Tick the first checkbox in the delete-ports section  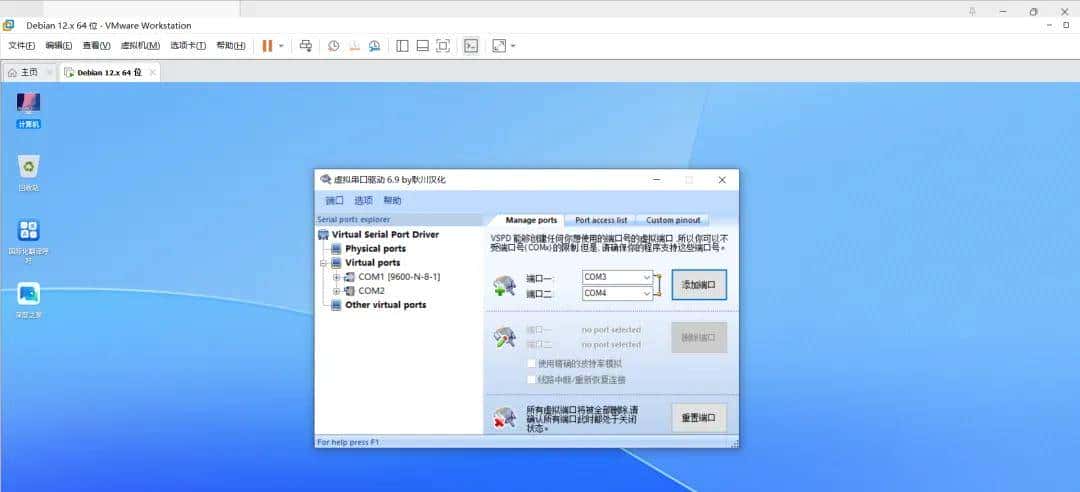[531, 363]
